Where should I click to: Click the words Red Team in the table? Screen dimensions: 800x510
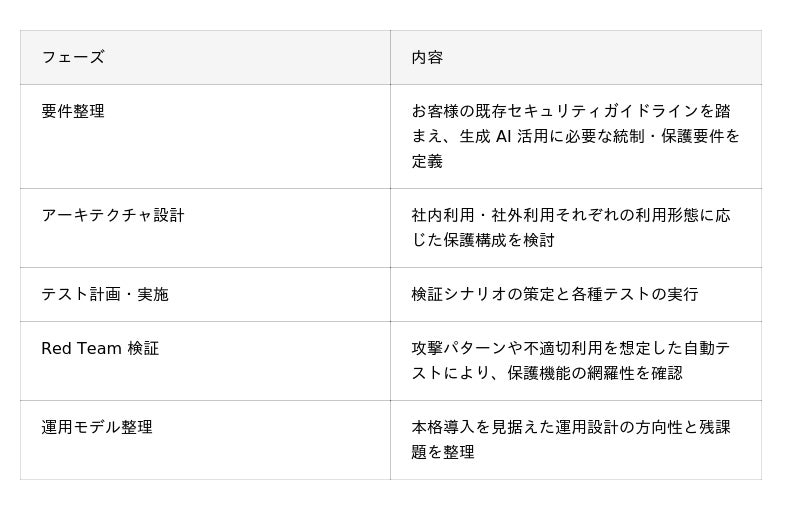82,348
